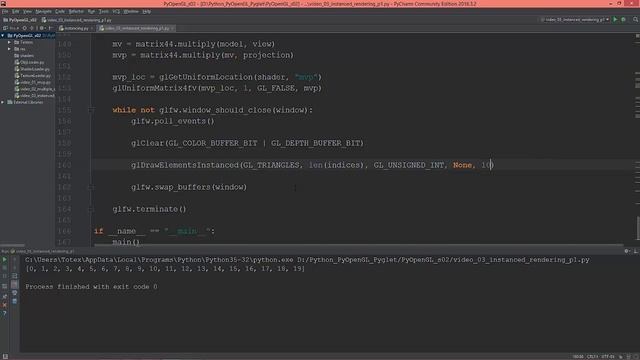Open ObjLoader.py in project tree
Screen dimensions: 640x360
coord(29,62)
